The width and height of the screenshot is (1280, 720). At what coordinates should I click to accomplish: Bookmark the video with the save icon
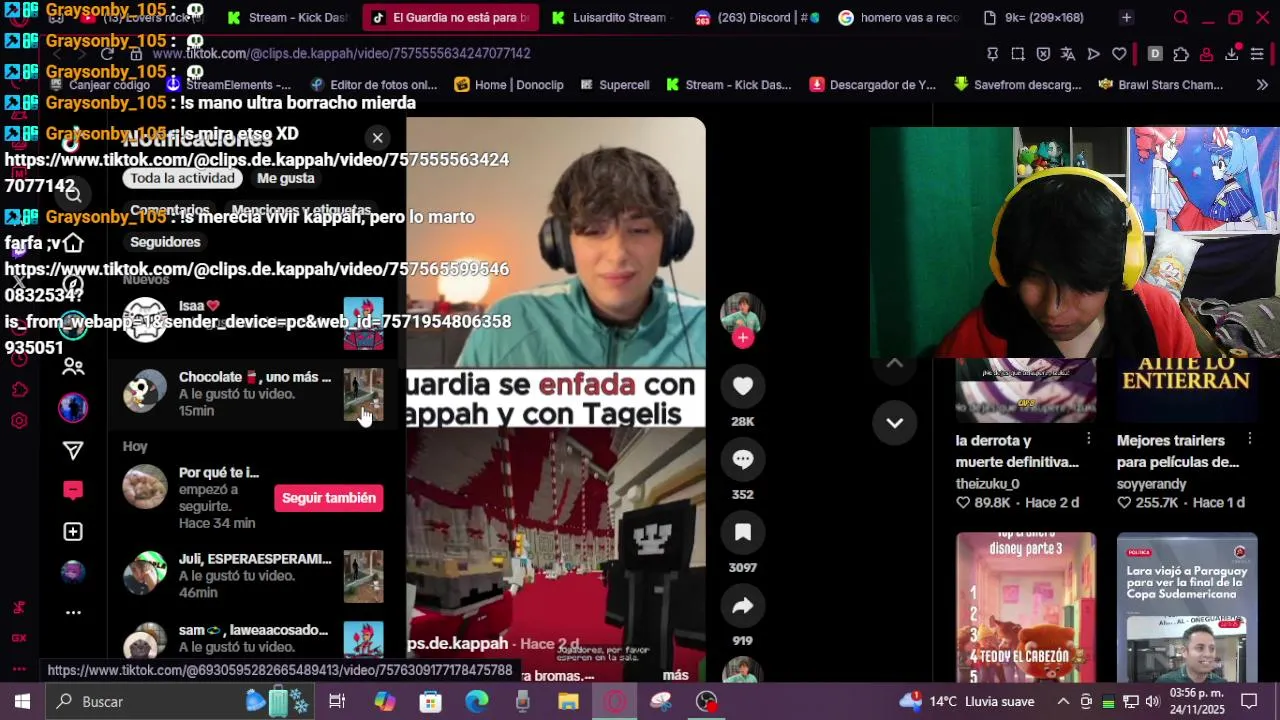pos(742,532)
